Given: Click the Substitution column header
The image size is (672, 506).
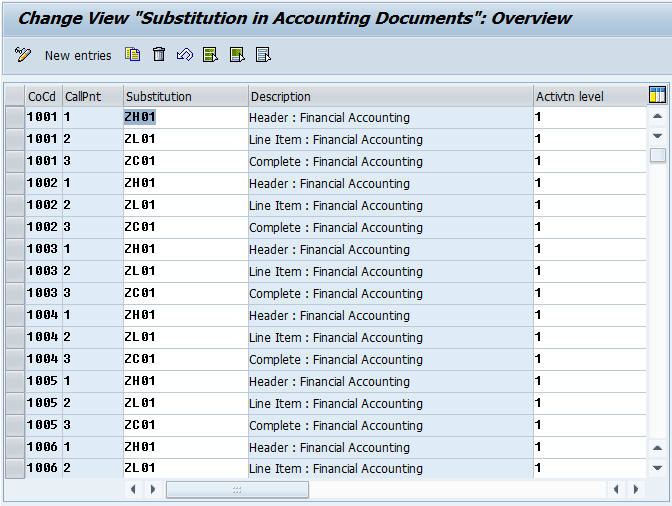Looking at the screenshot, I should (186, 96).
